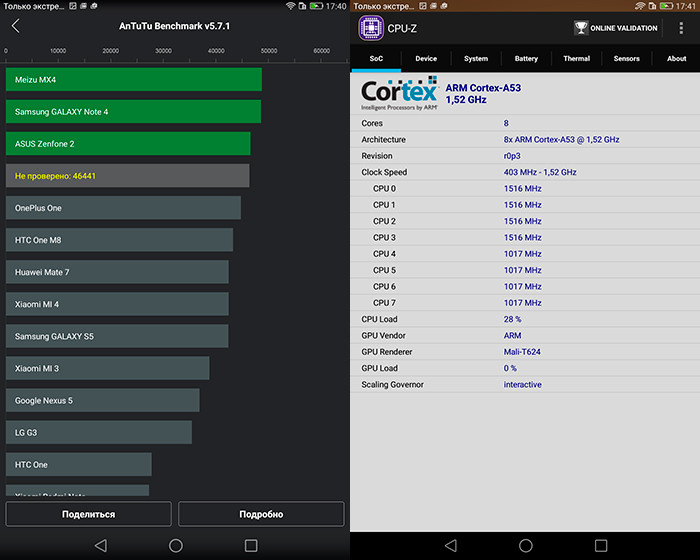Tap the Samsung GALAXY Note 4 bar
700x560 pixels.
tap(133, 111)
